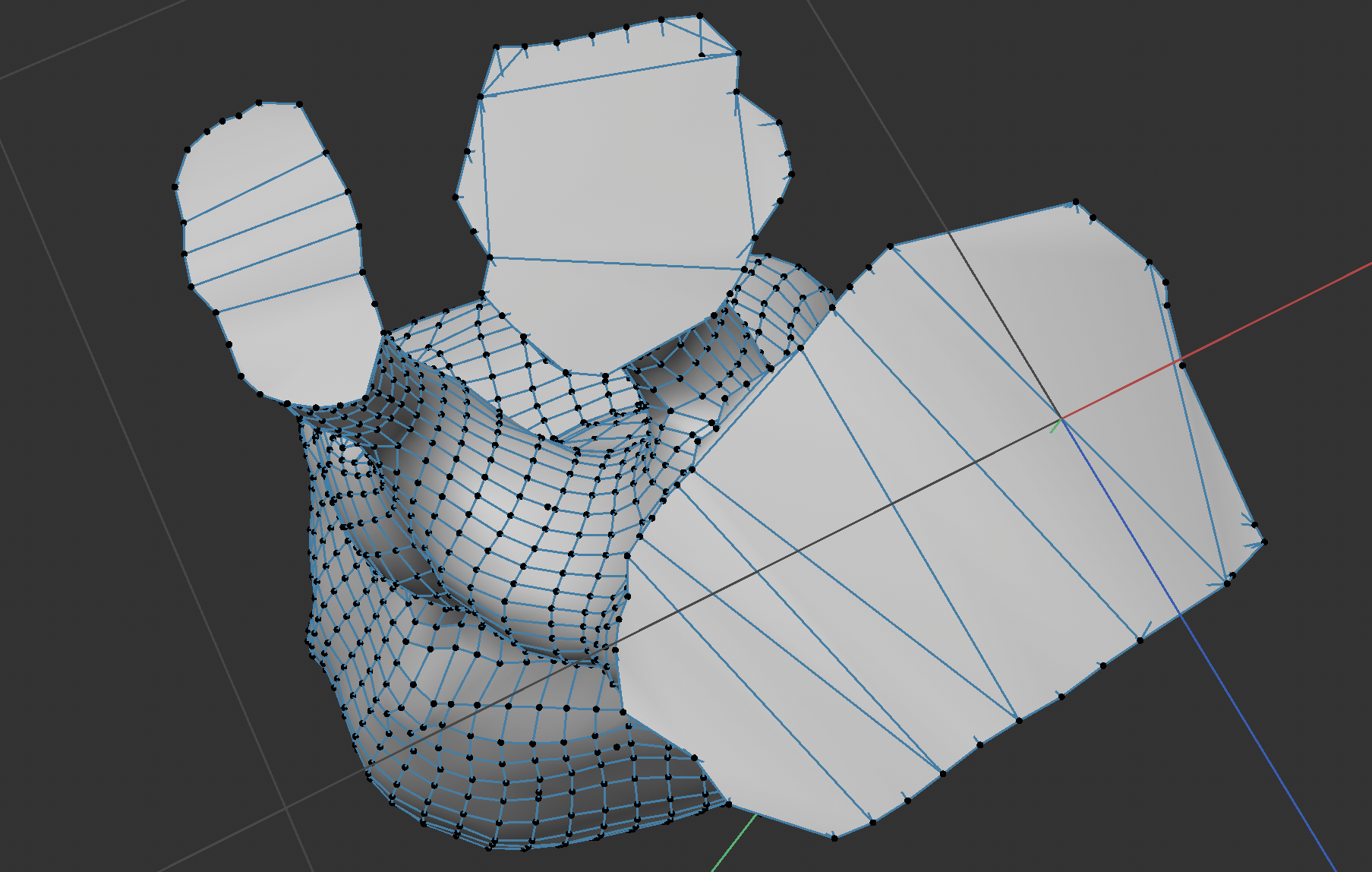Select the bottom corner vertex of large face
1372x872 pixels.
835,837
